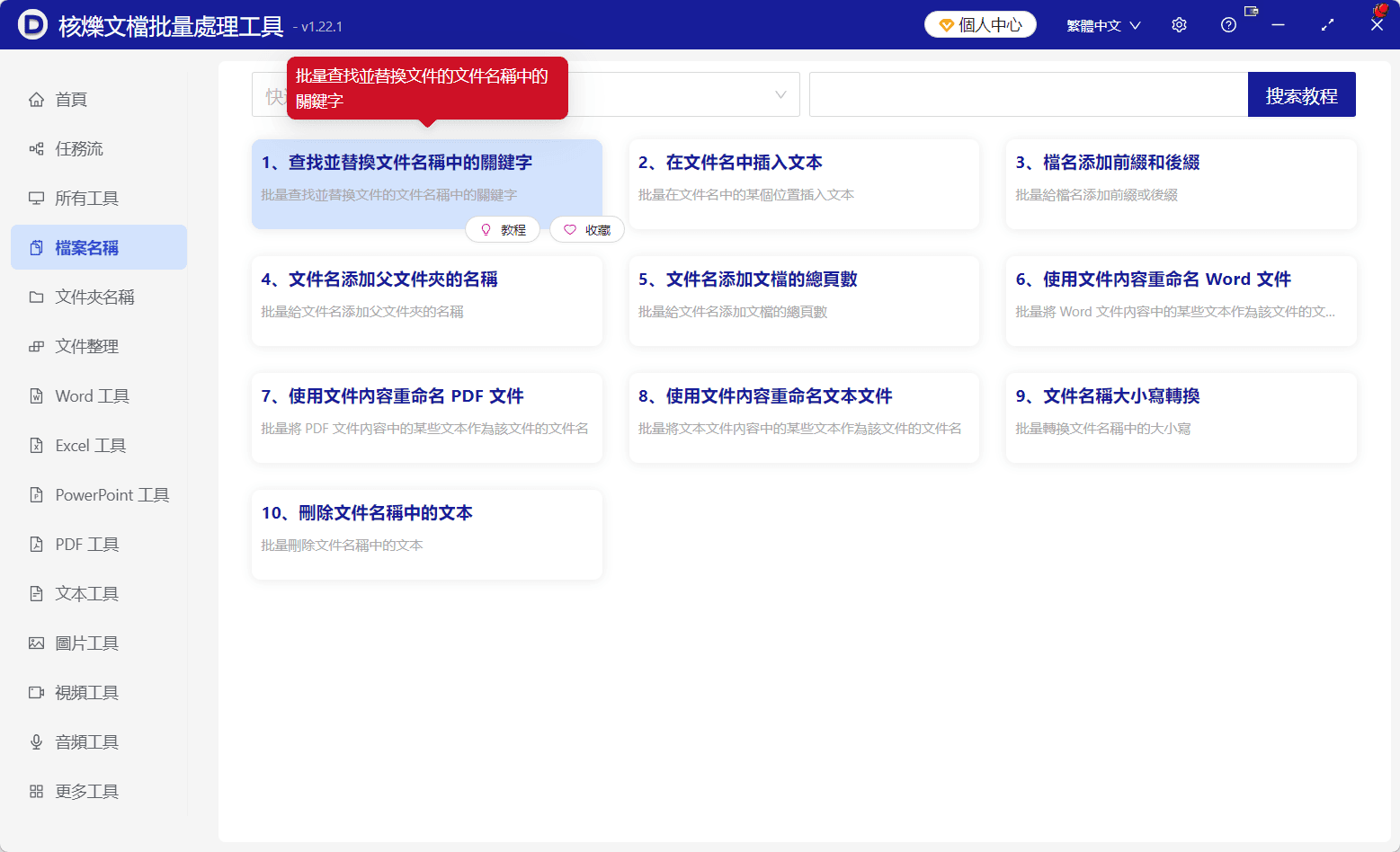The height and width of the screenshot is (852, 1400).
Task: Click the lightbulb icon on 教程 button
Action: 486,230
